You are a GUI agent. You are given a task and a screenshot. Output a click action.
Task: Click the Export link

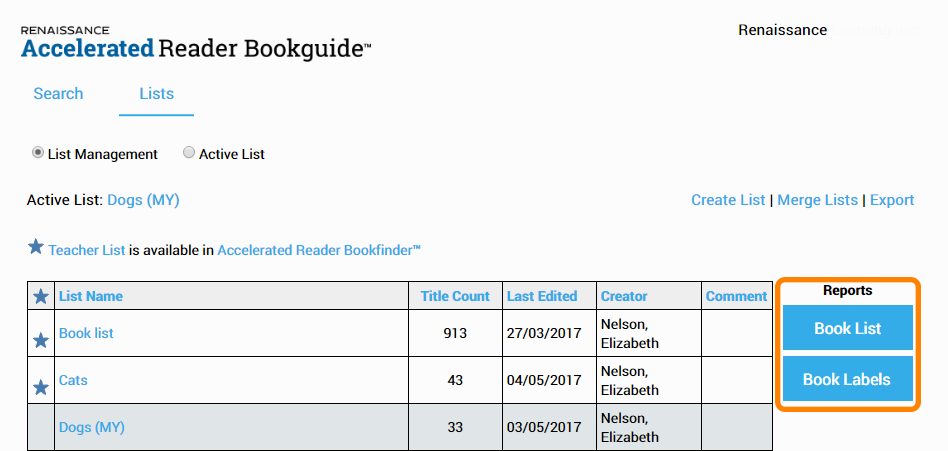click(892, 200)
